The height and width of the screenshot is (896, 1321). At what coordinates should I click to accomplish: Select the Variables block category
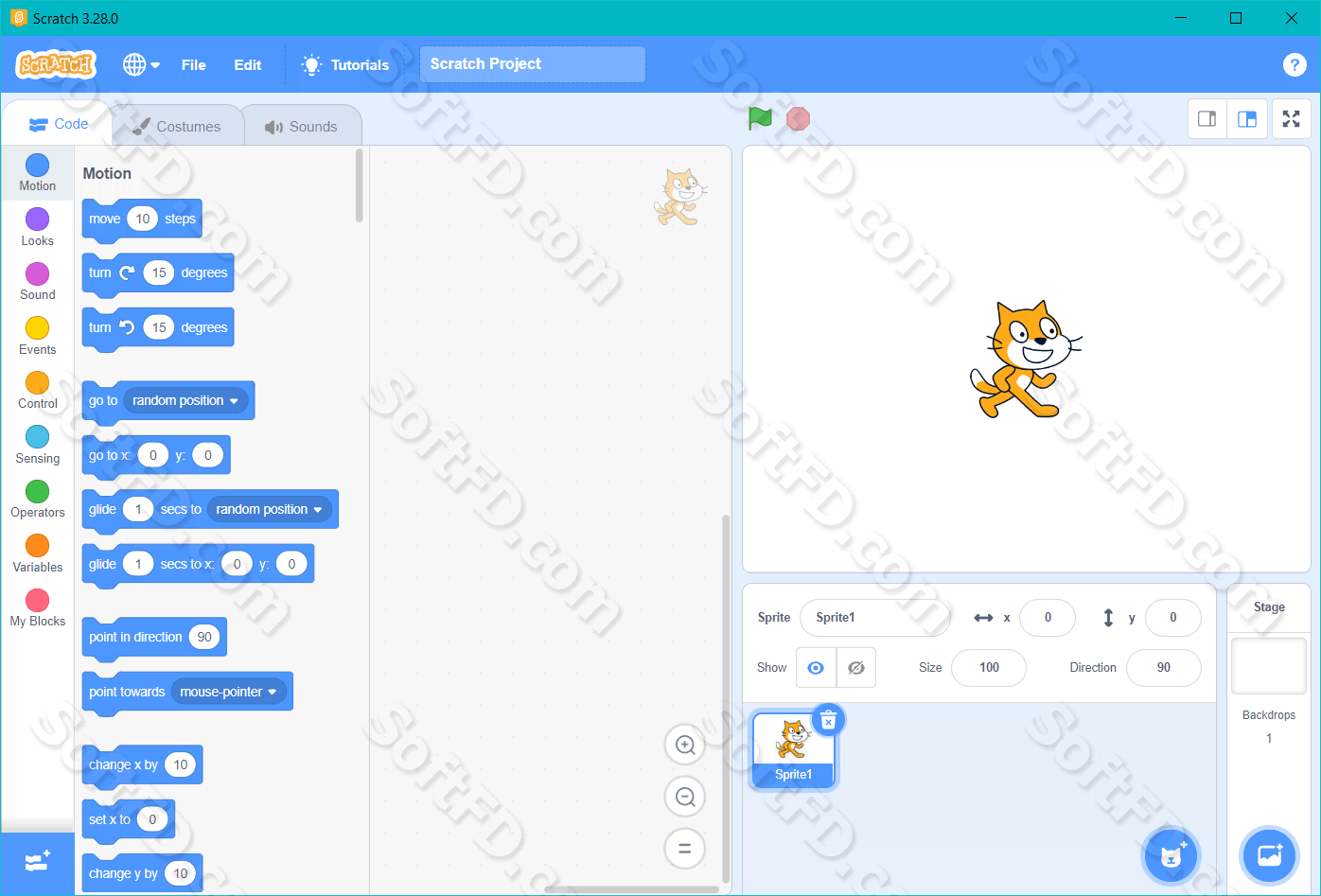click(x=38, y=554)
